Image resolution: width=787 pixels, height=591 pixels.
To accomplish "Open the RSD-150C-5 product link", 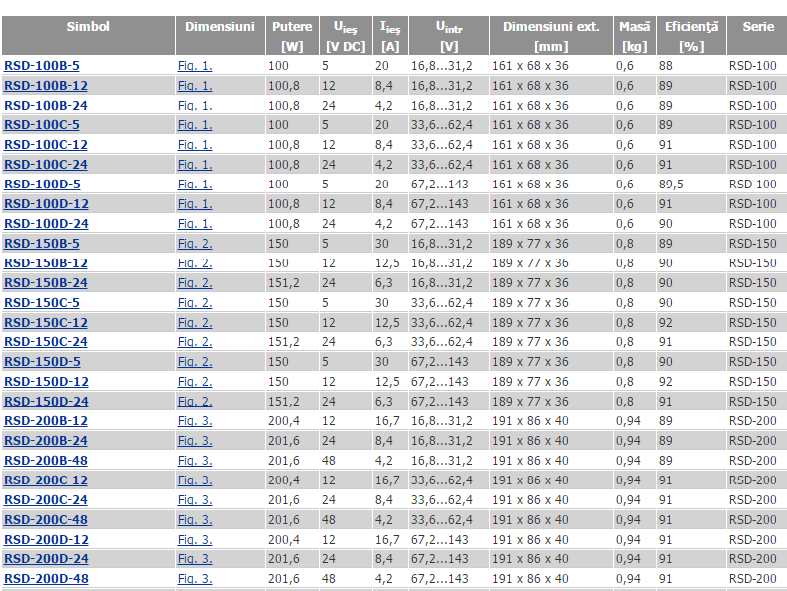I will coord(42,303).
